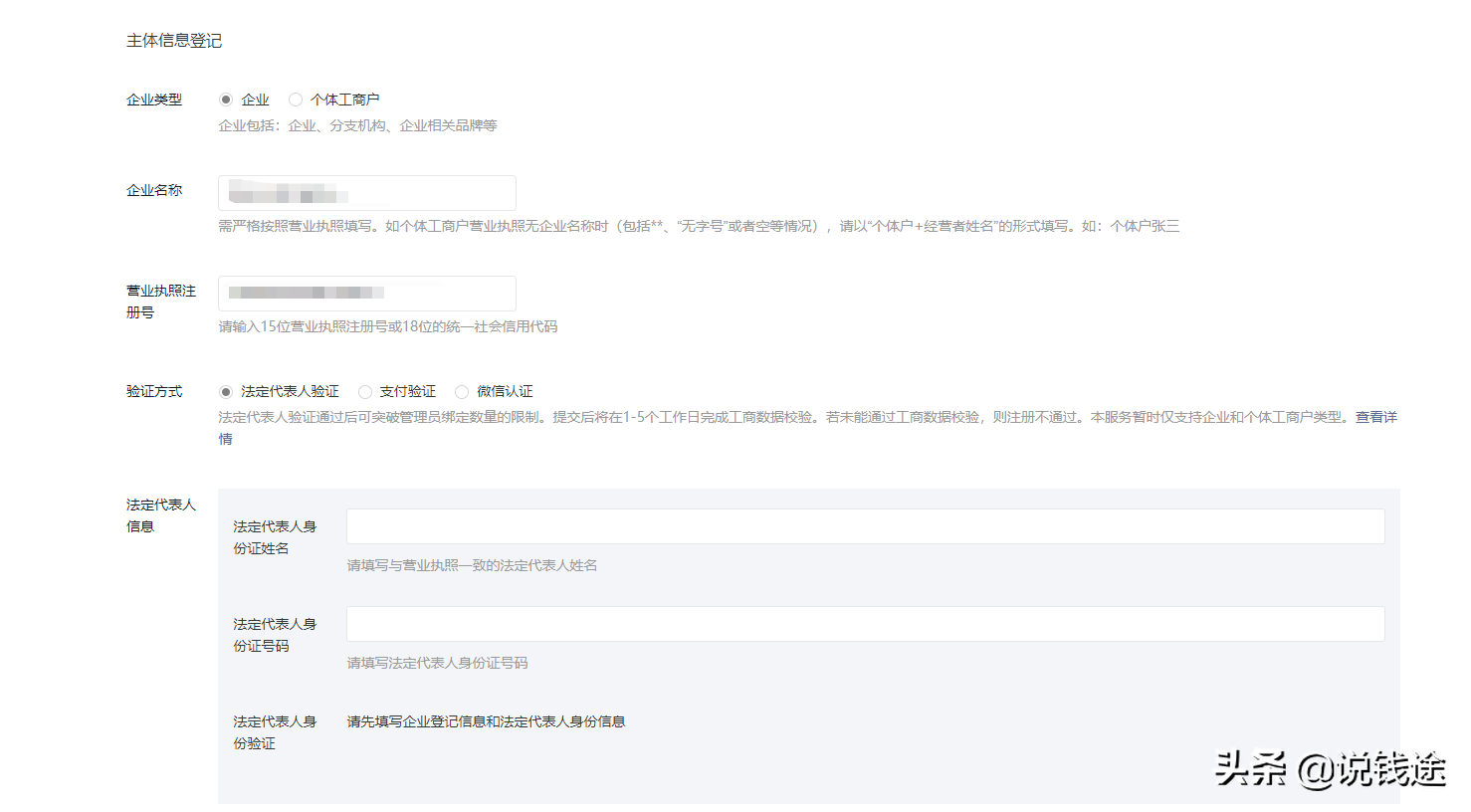
Task: Click the 企业包括 helper text under 企业类型
Action: [357, 125]
